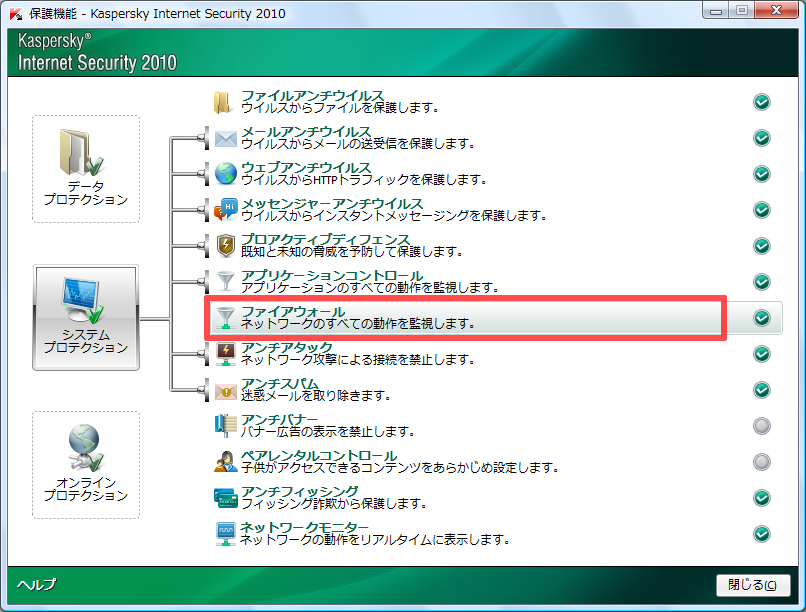Open the アプリケーションコントロール item
Image resolution: width=806 pixels, height=612 pixels.
(318, 276)
